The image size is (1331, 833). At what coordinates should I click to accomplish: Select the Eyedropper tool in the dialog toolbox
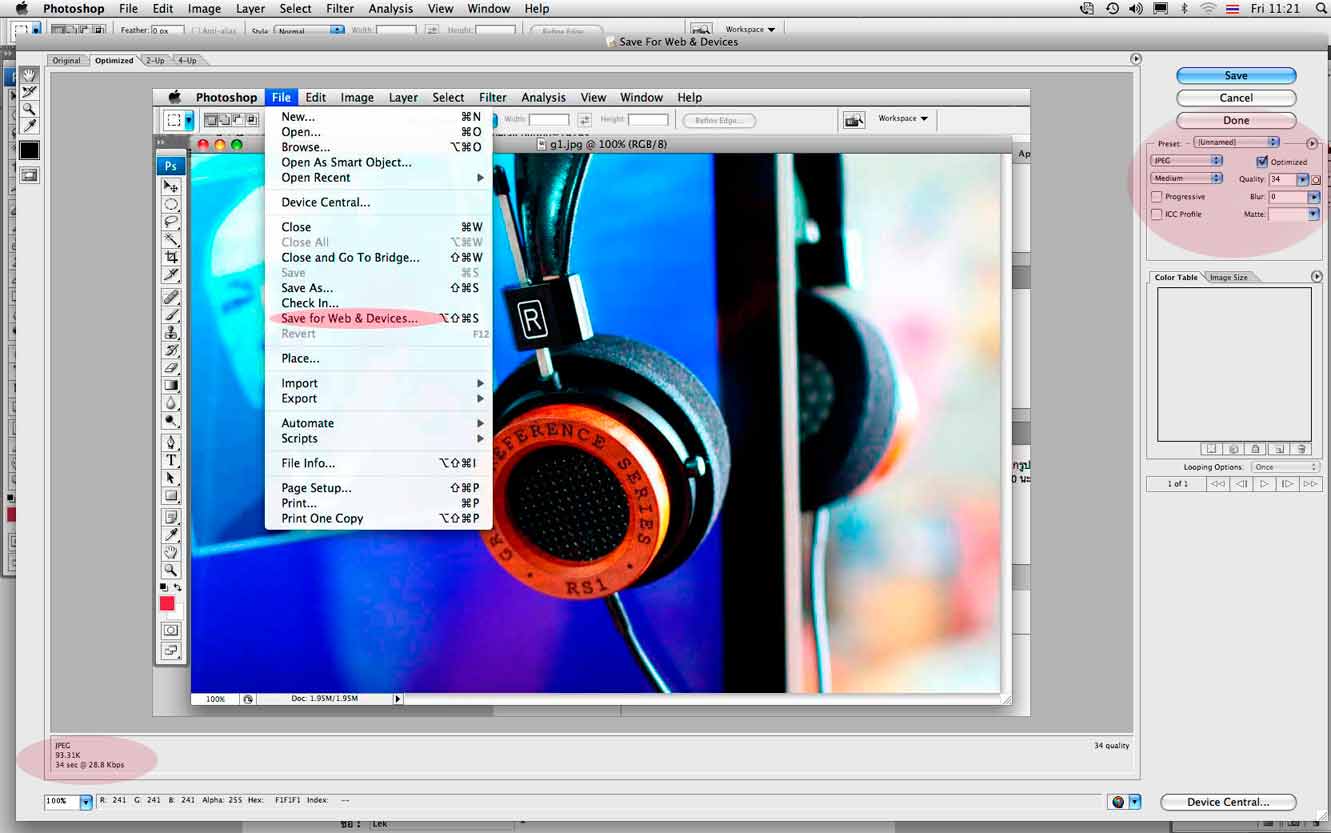(x=30, y=126)
